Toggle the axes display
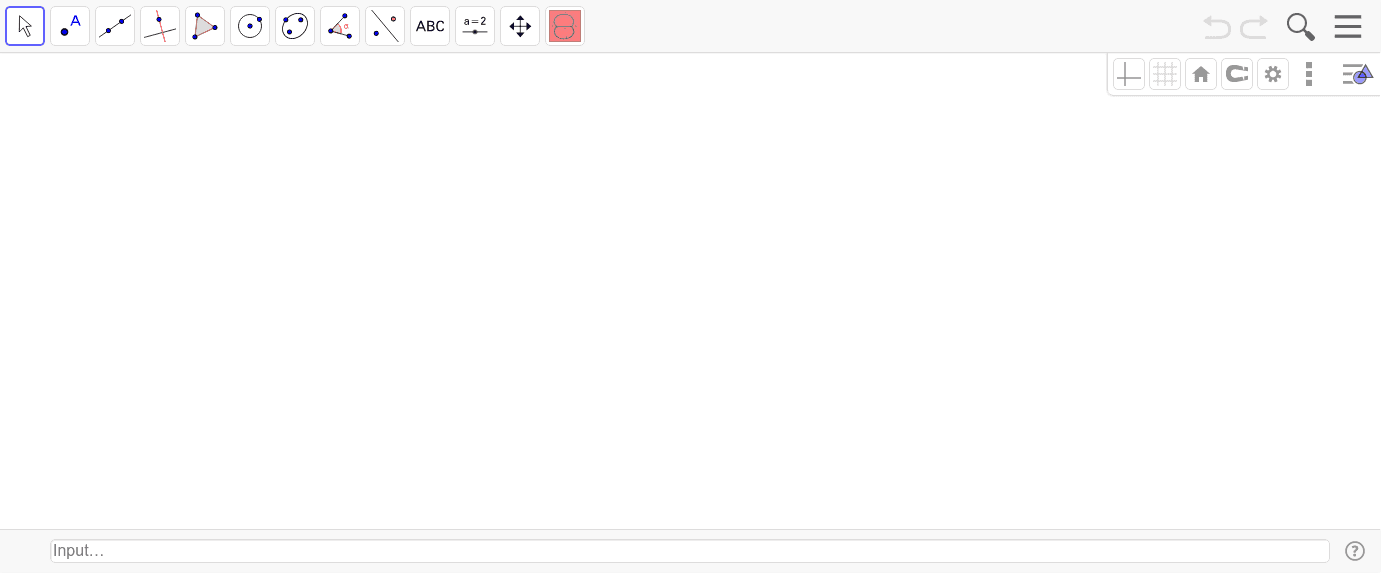 tap(1129, 74)
